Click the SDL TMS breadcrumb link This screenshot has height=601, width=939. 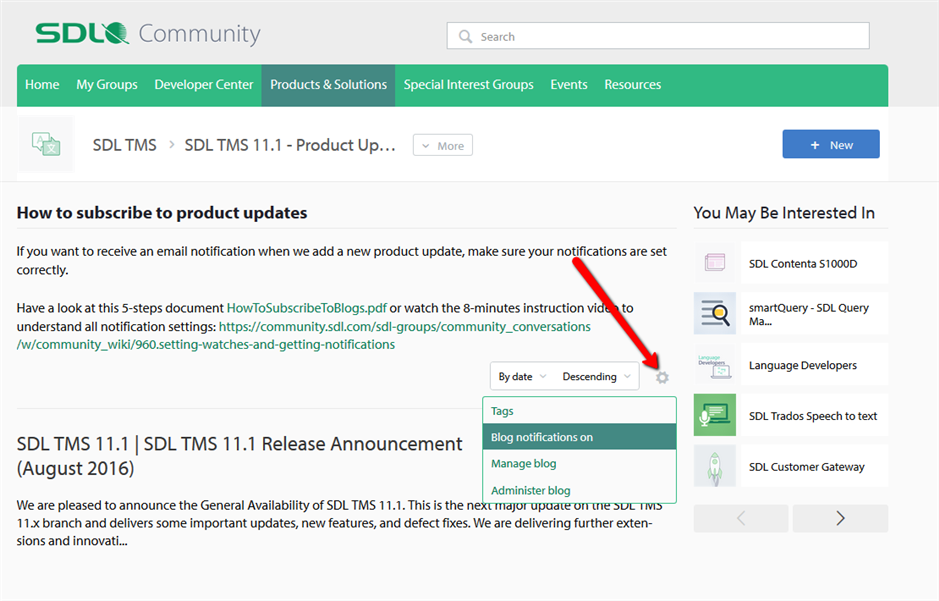point(124,145)
